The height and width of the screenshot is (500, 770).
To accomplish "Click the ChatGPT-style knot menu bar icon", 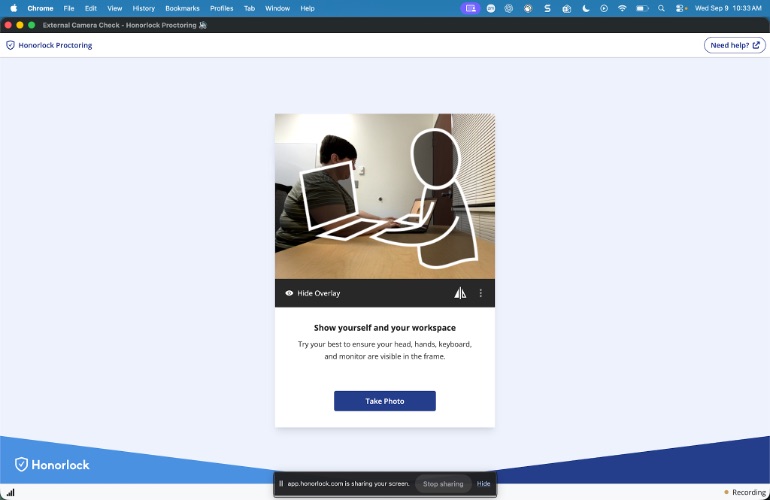I will point(509,8).
